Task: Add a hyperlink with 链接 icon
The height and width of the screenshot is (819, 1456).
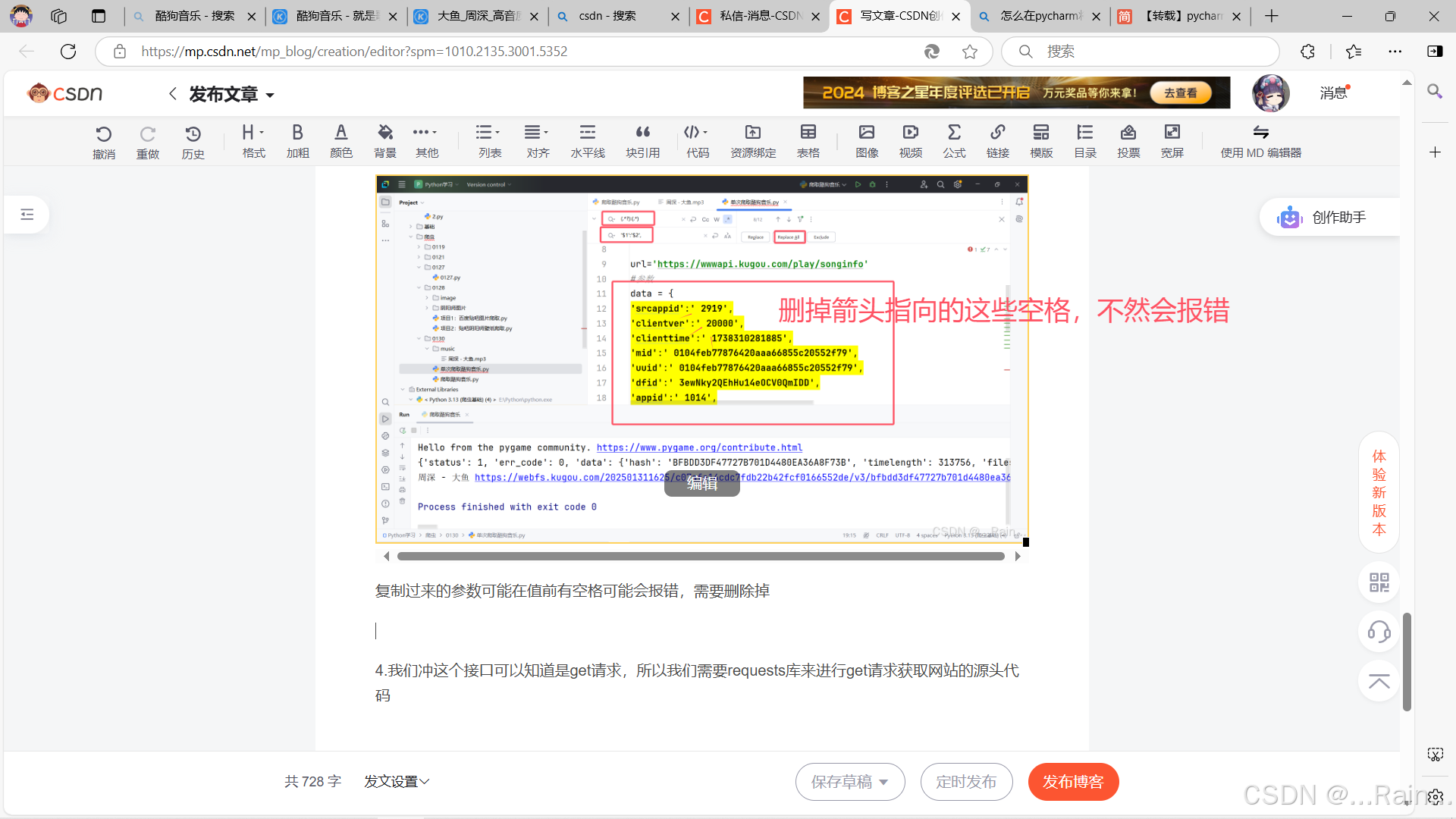Action: pyautogui.click(x=997, y=141)
